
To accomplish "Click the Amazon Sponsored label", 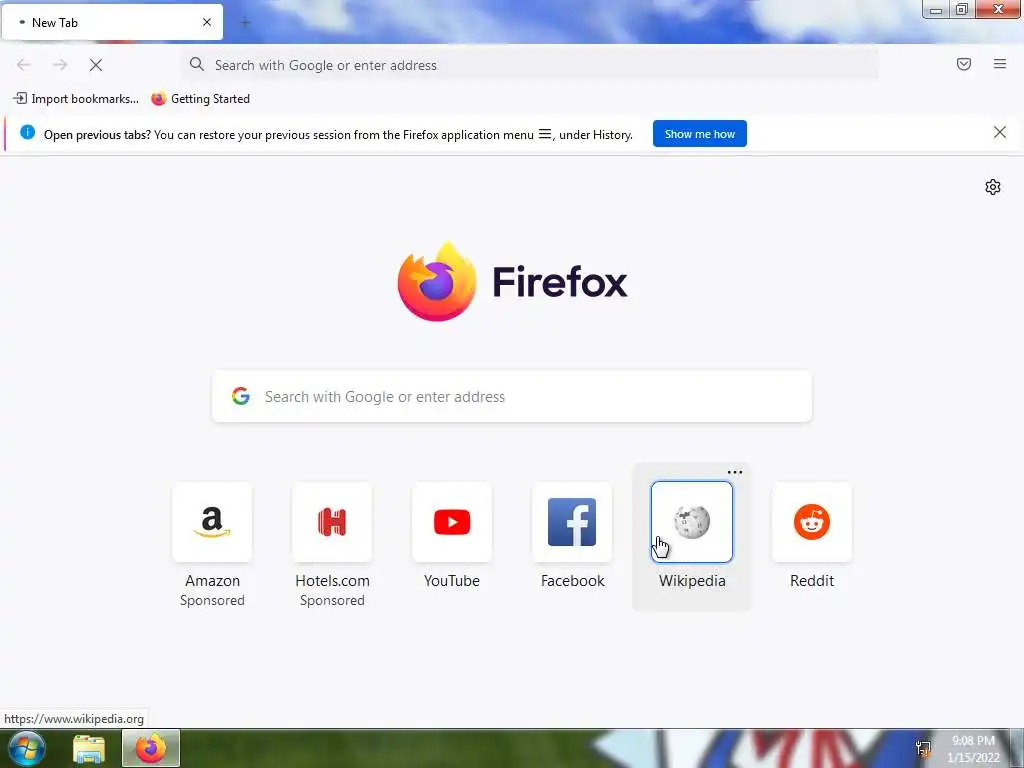I will (x=212, y=600).
